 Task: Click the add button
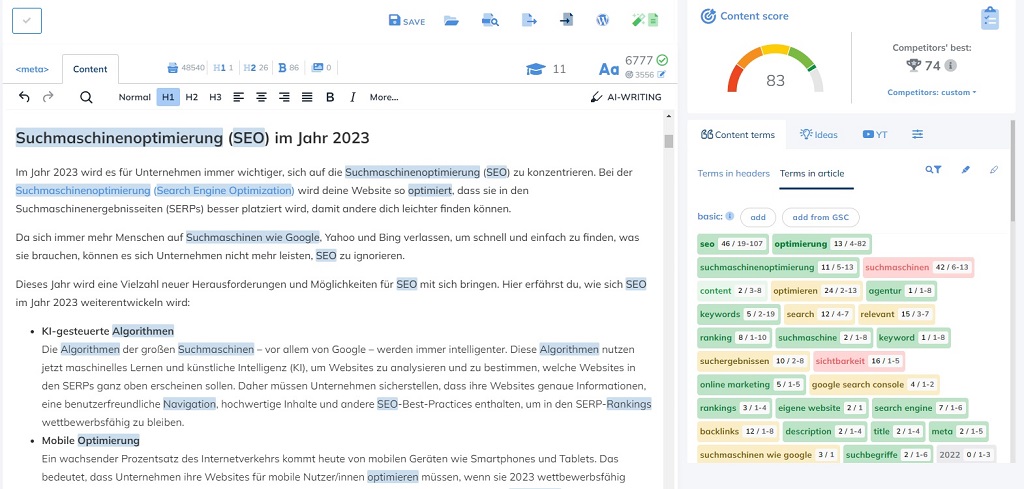[758, 217]
